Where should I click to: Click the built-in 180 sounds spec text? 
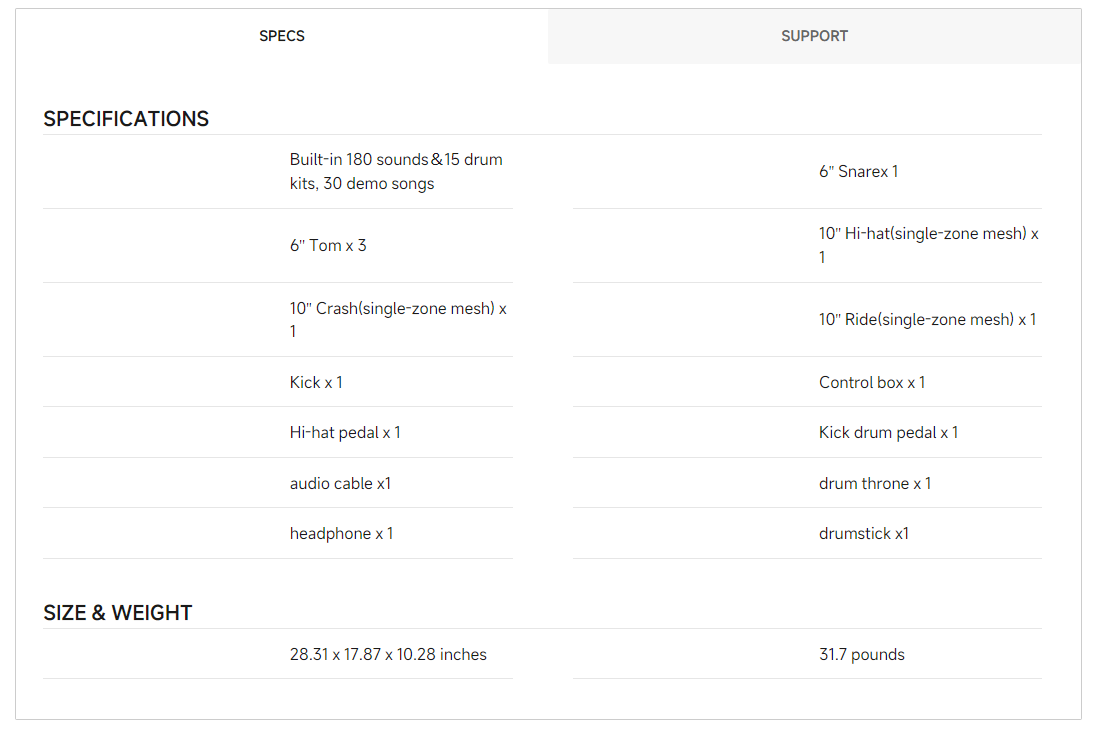coord(396,172)
